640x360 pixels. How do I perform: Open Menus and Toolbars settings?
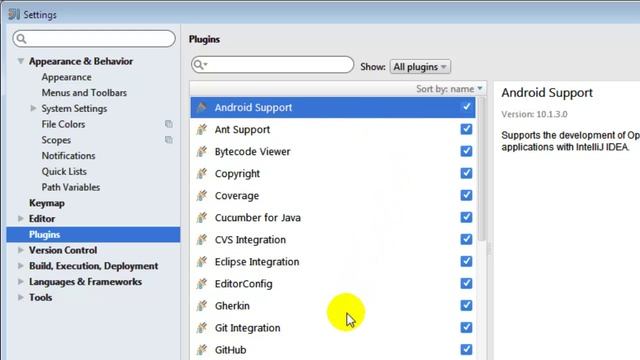coord(84,93)
